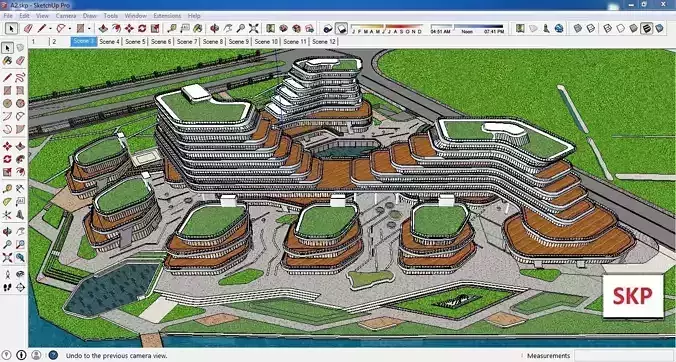
Task: Open the Instructor help icon in status bar
Action: [53, 355]
